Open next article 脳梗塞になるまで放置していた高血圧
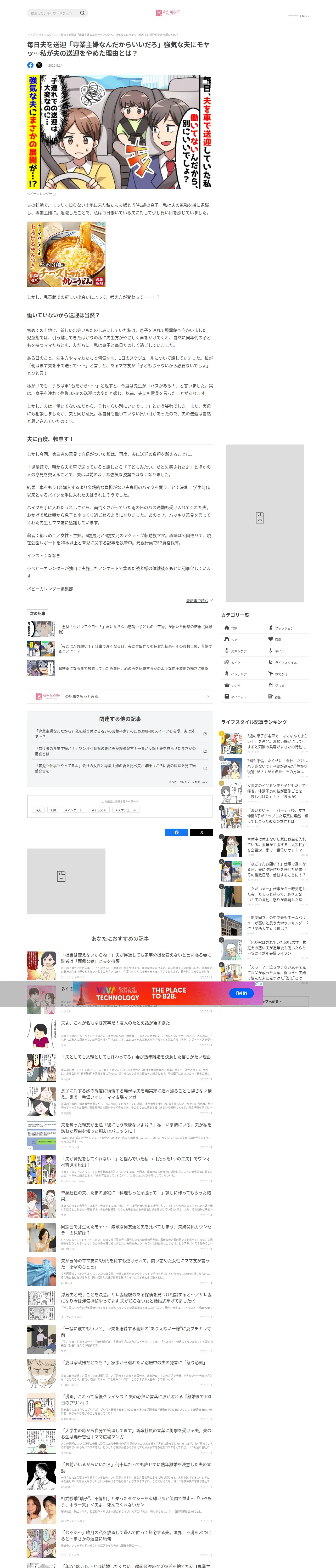Viewport: 336px width, 1568px height. click(x=120, y=668)
